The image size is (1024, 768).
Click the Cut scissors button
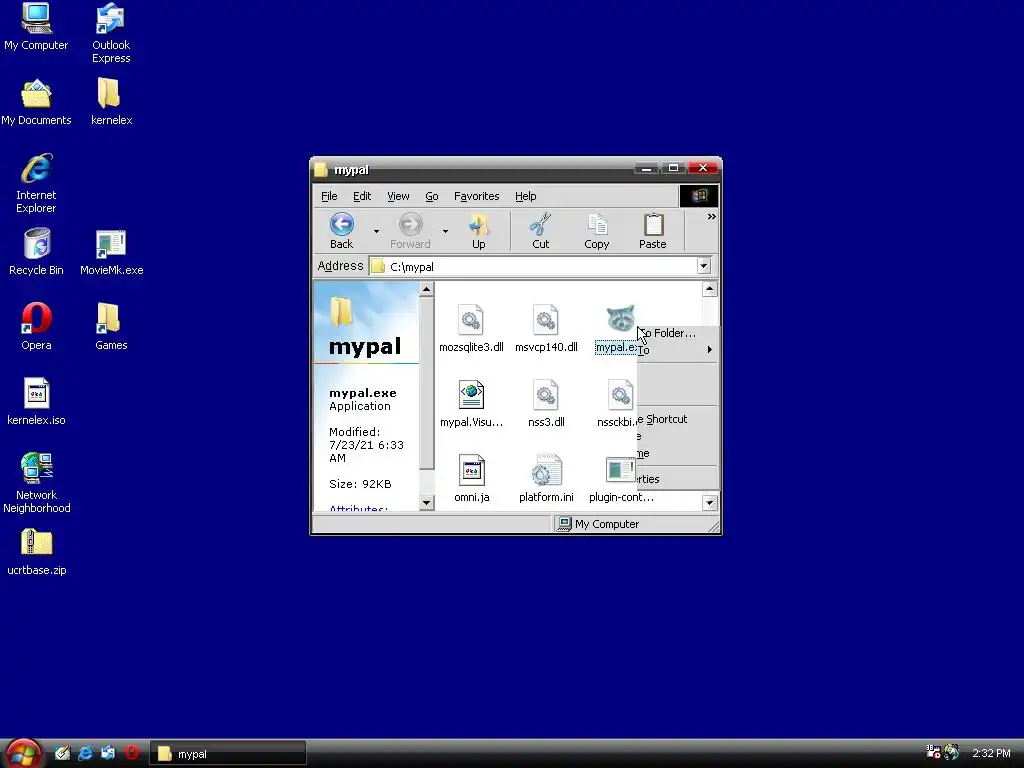541,231
